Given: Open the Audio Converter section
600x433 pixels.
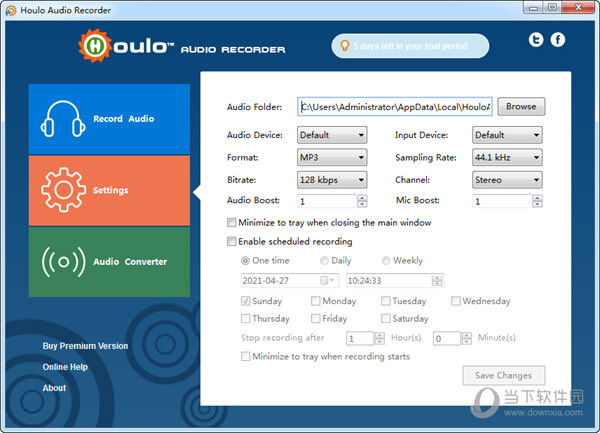Looking at the screenshot, I should point(109,262).
